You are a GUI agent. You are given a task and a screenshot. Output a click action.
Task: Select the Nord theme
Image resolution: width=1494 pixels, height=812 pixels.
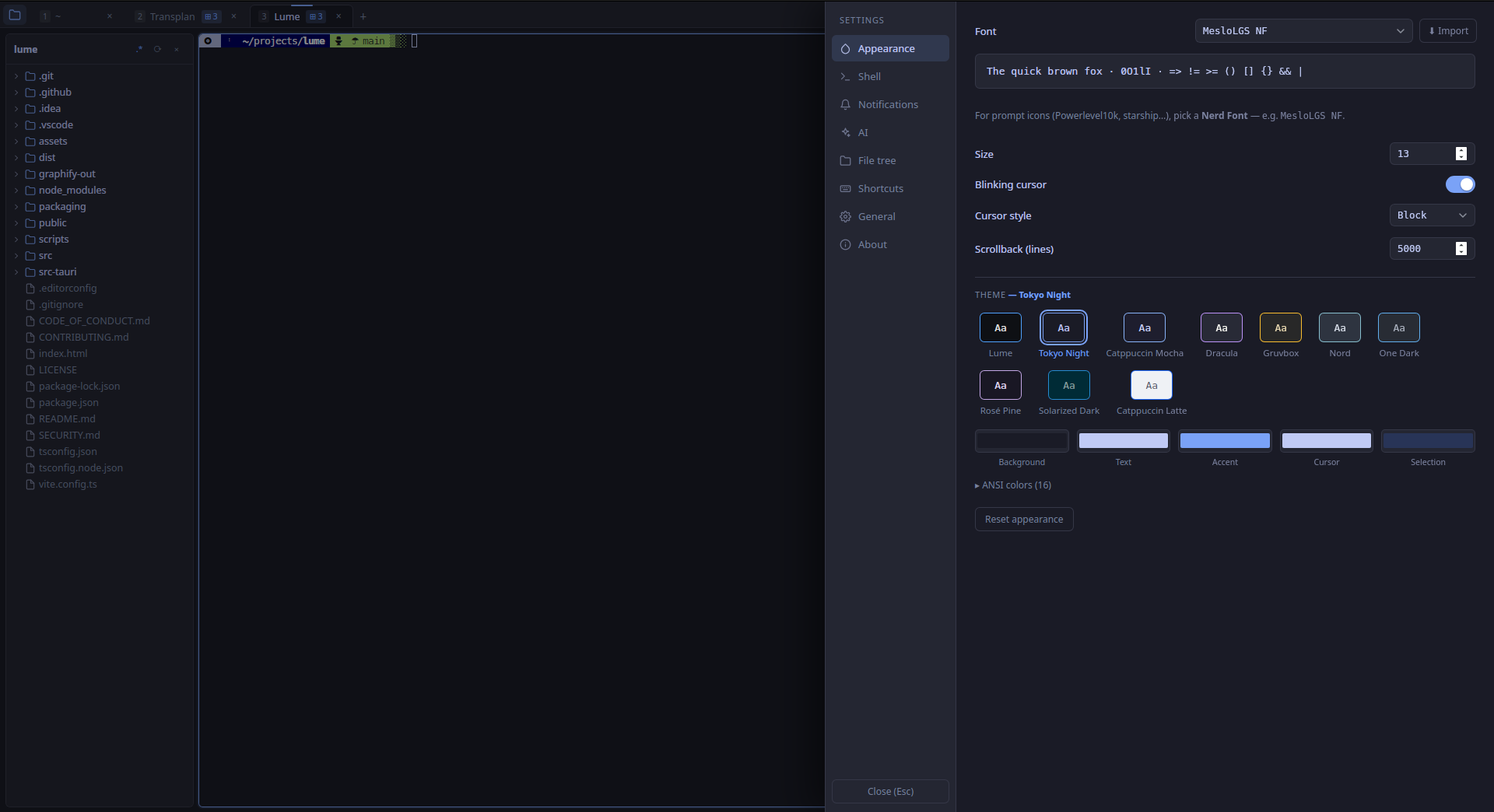tap(1340, 327)
